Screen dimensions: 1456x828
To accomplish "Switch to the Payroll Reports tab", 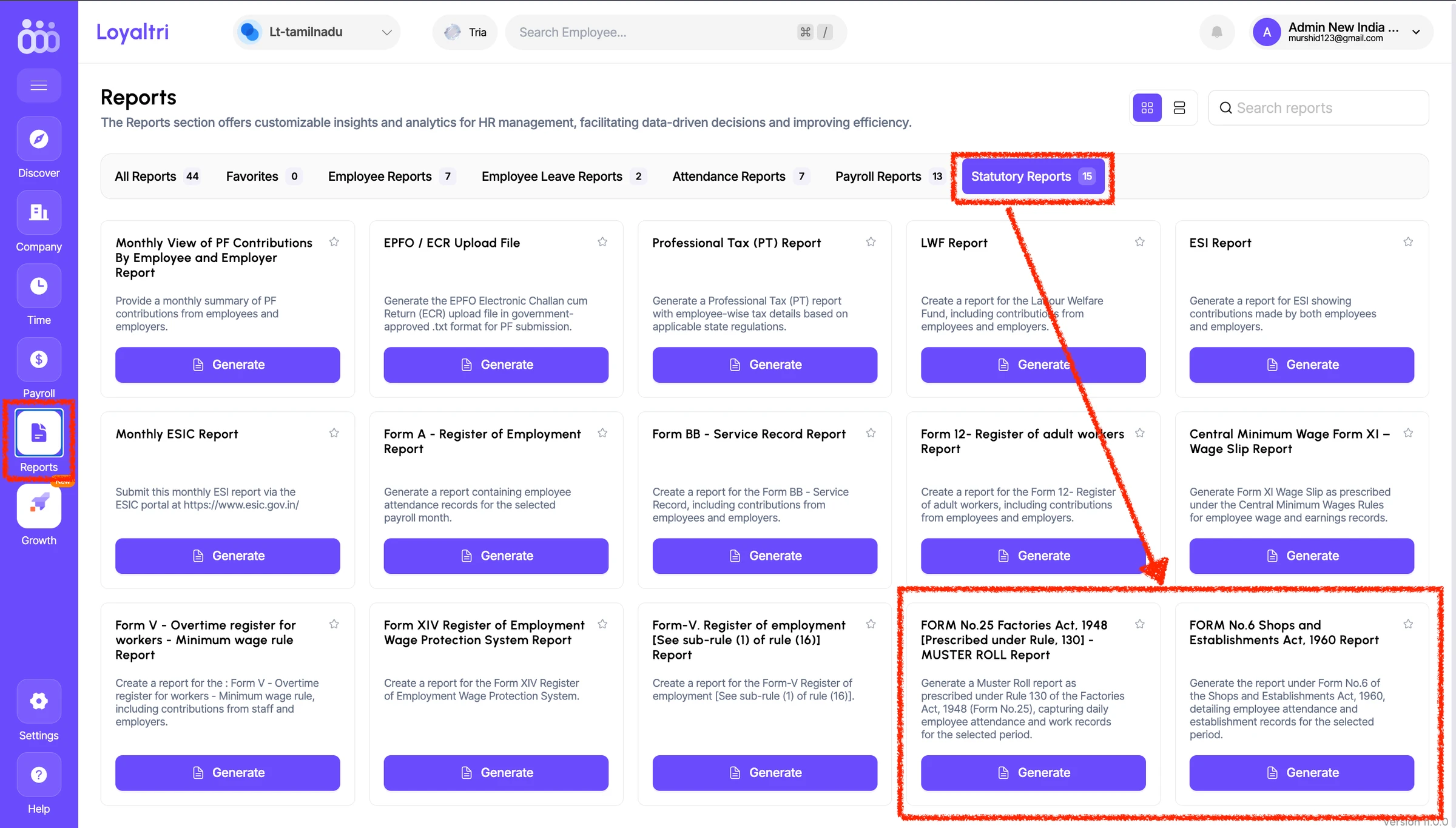I will coord(889,177).
